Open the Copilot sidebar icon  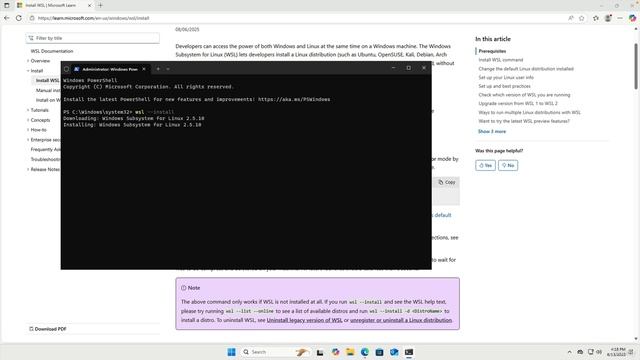[x=632, y=18]
